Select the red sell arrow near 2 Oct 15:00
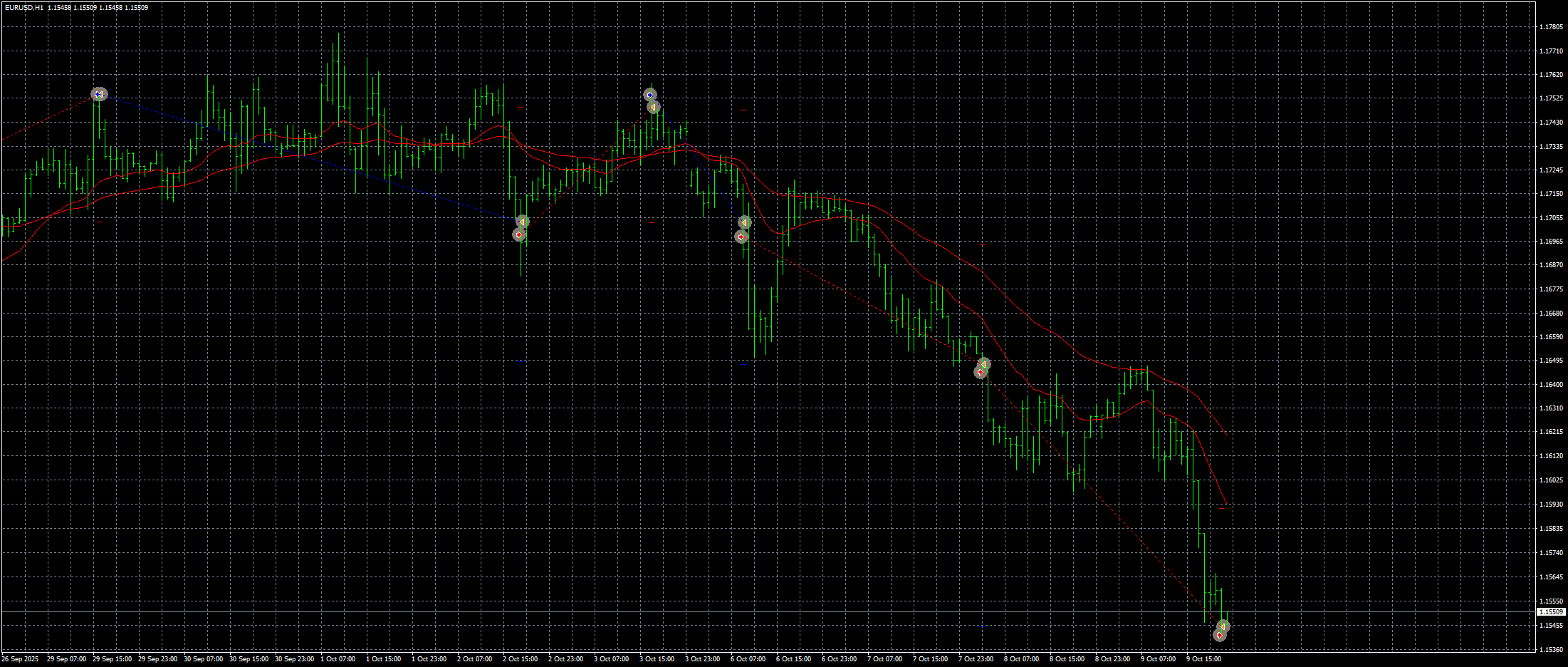 pos(519,234)
